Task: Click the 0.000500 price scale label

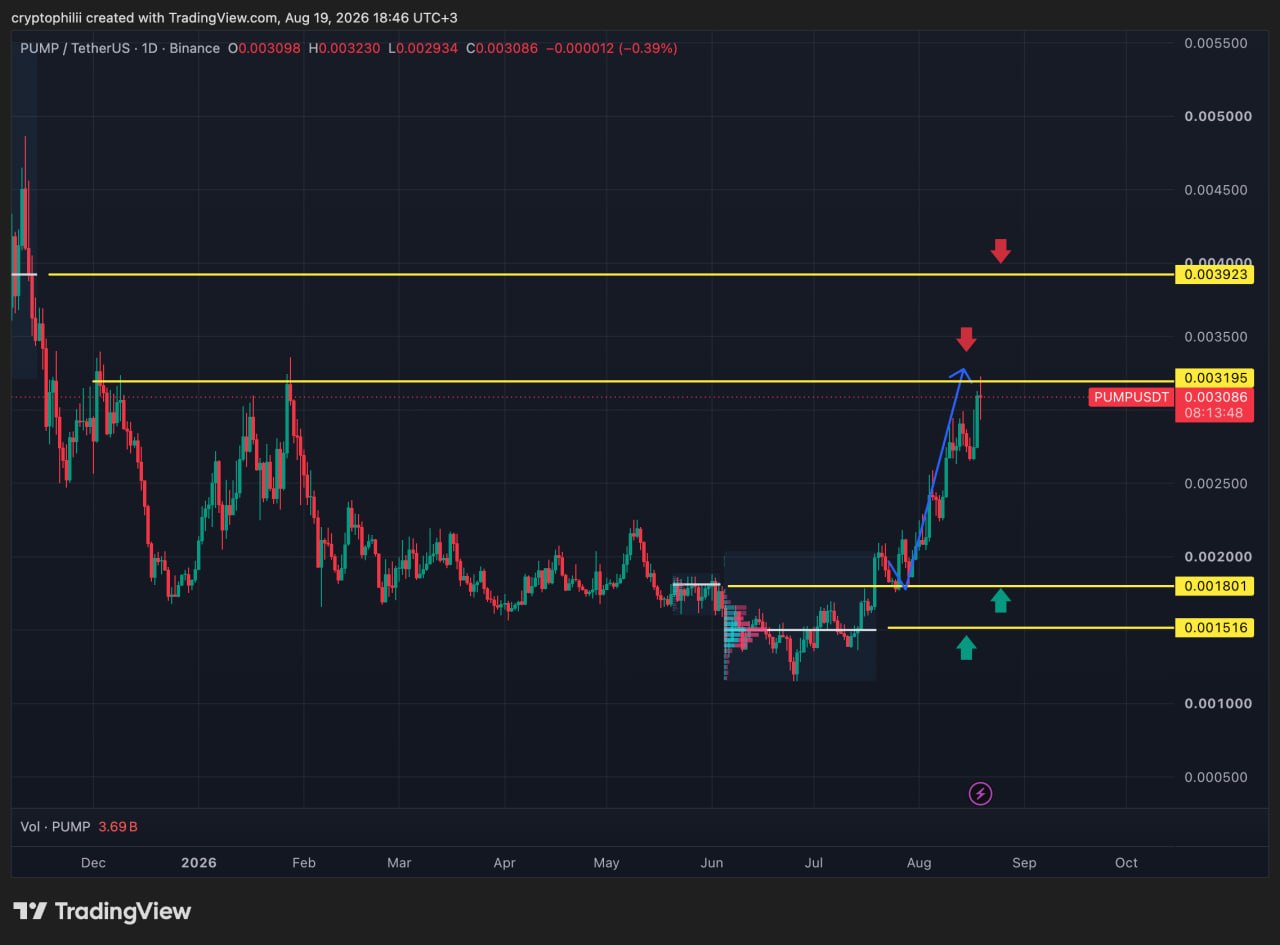Action: (x=1217, y=778)
